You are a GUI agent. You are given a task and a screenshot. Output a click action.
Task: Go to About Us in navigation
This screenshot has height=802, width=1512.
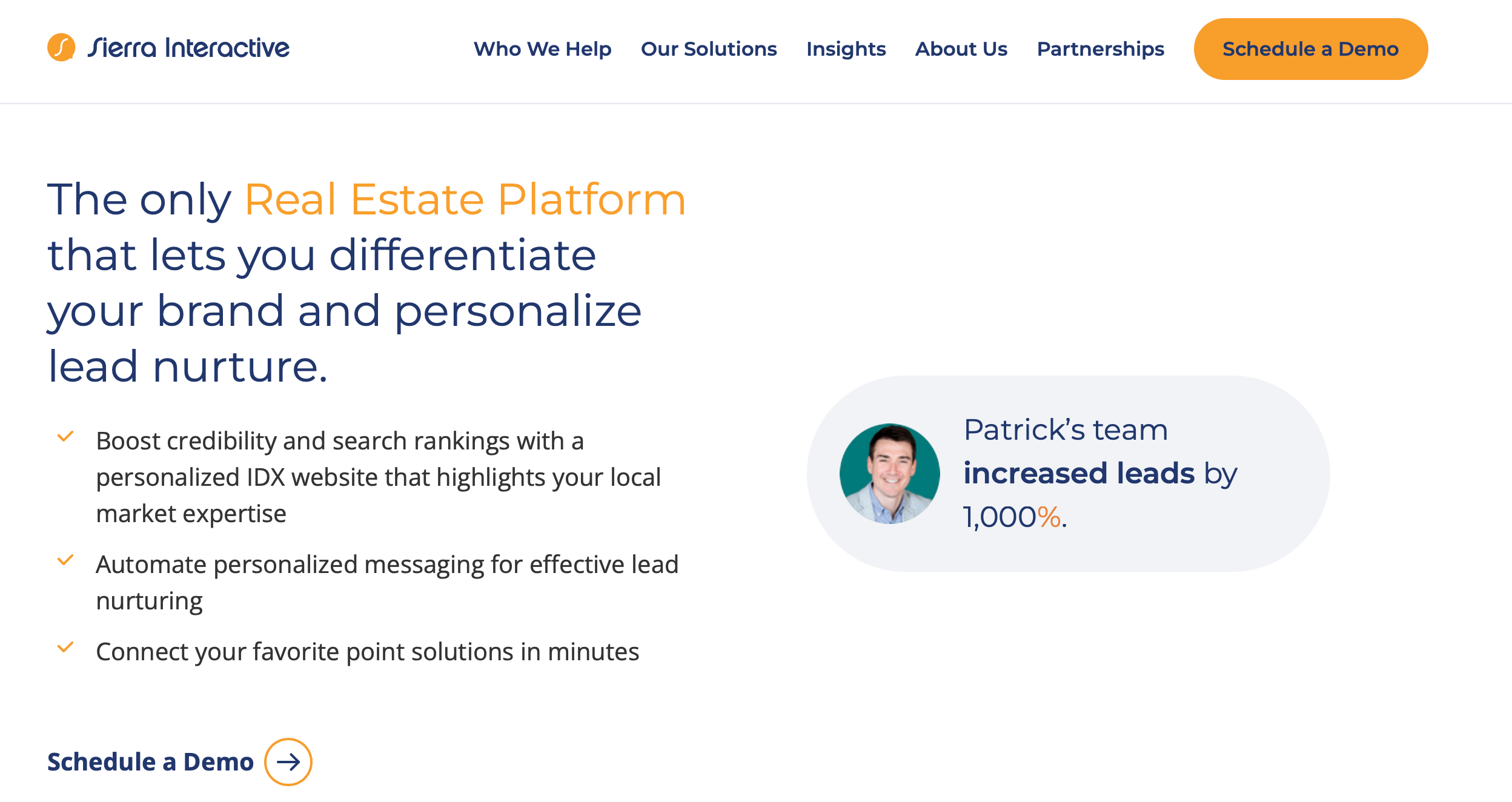point(961,49)
